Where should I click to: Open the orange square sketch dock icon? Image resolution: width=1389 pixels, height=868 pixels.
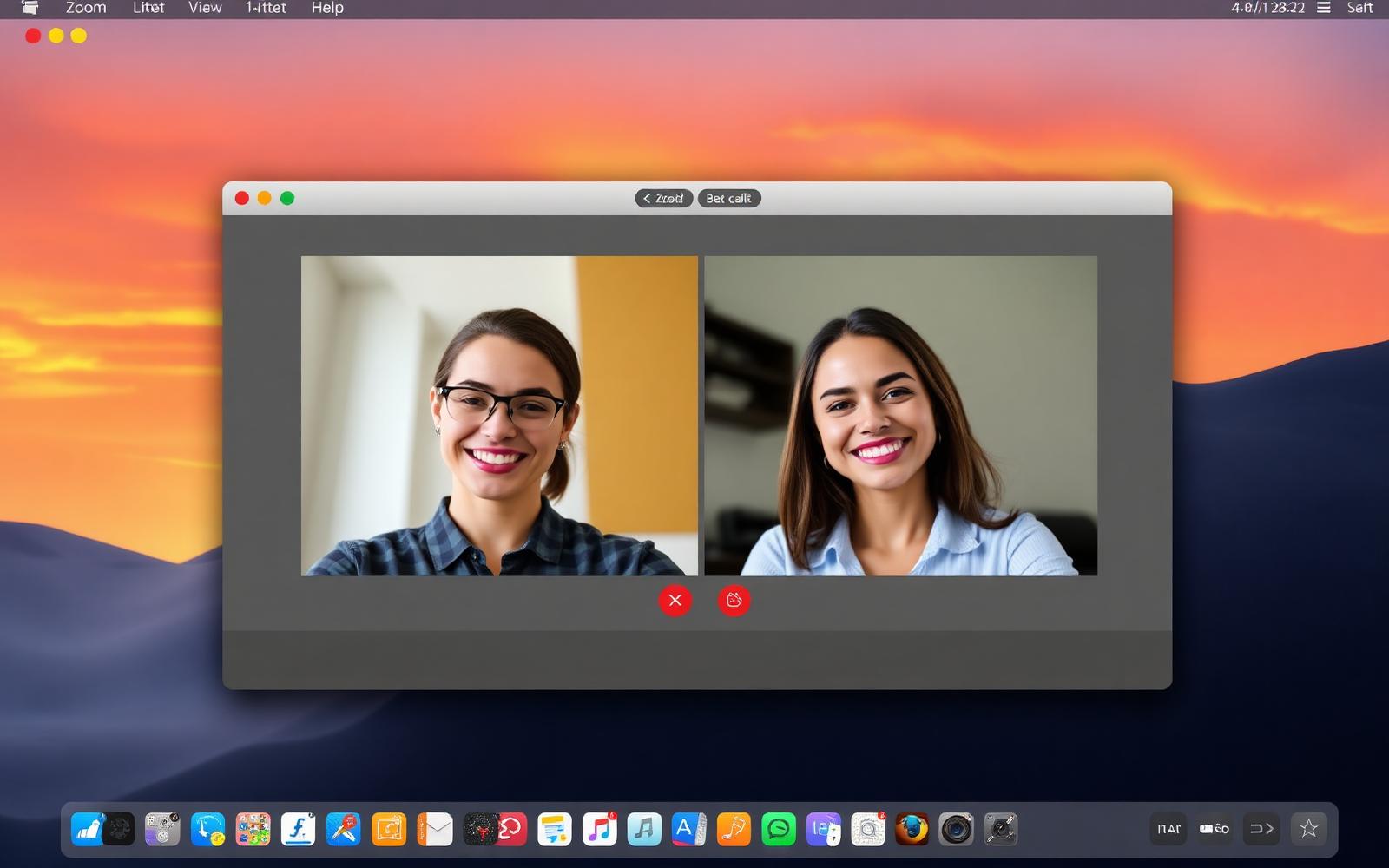[389, 830]
